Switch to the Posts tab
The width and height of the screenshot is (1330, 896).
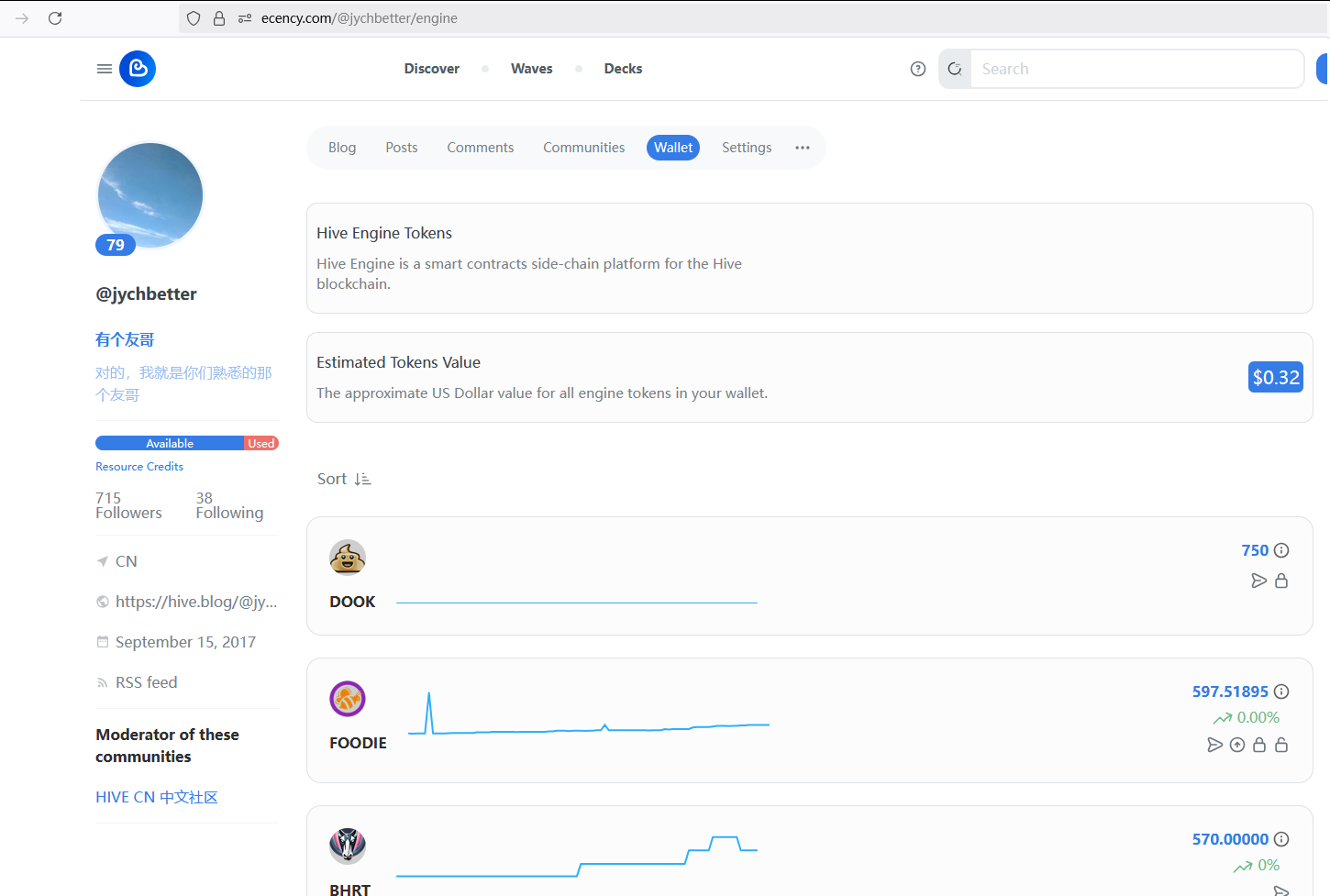click(402, 148)
